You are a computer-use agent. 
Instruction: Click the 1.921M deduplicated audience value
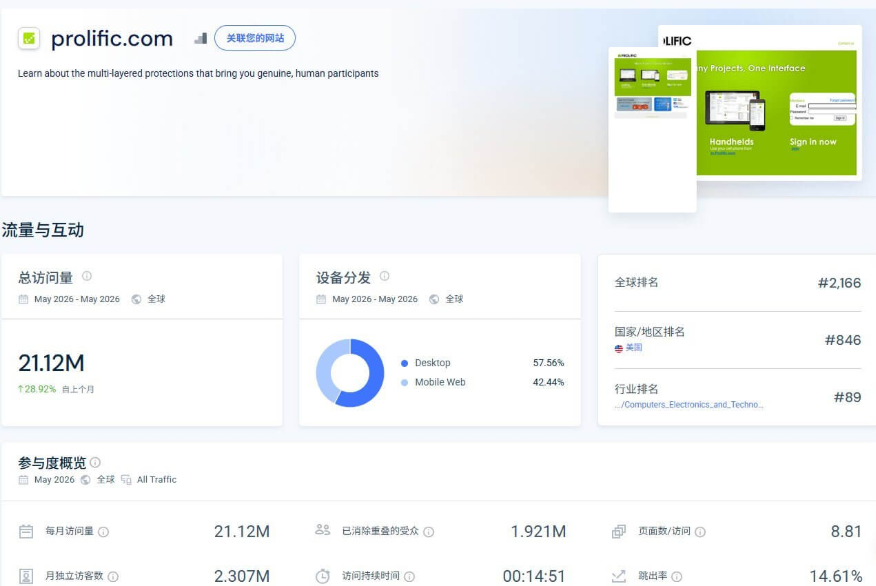(539, 531)
